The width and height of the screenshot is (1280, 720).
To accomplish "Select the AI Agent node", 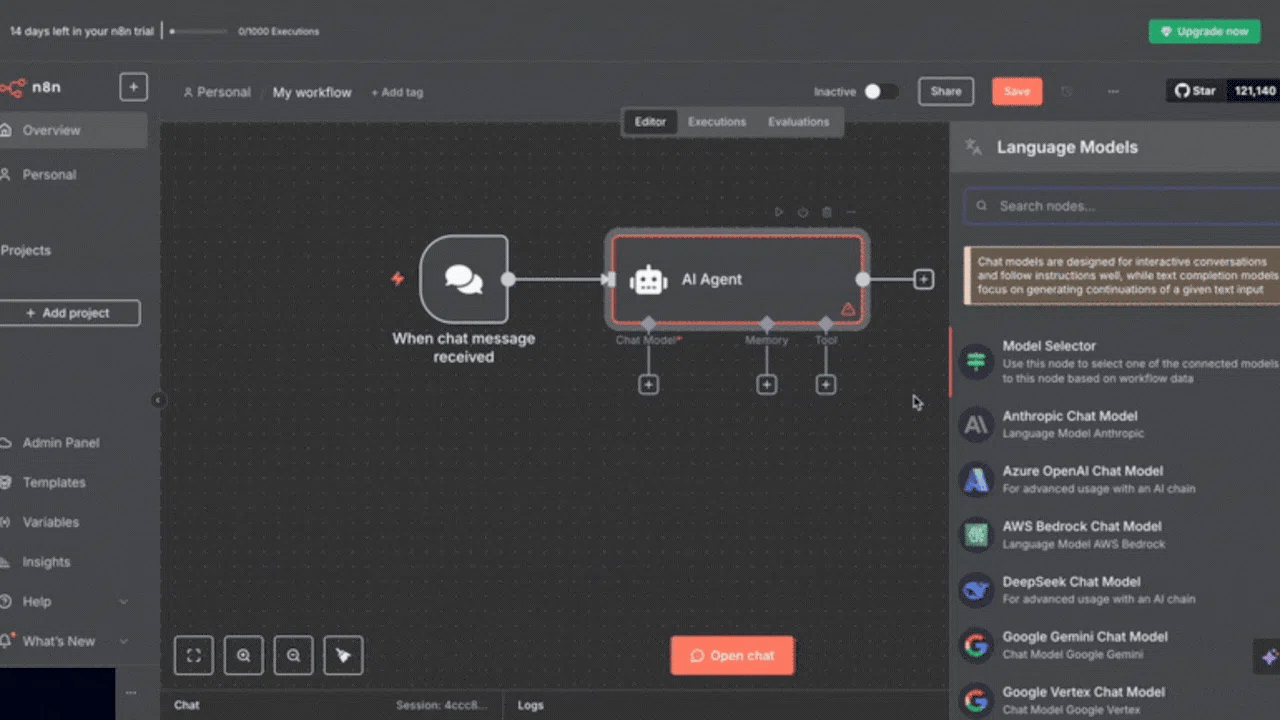I will pos(736,279).
